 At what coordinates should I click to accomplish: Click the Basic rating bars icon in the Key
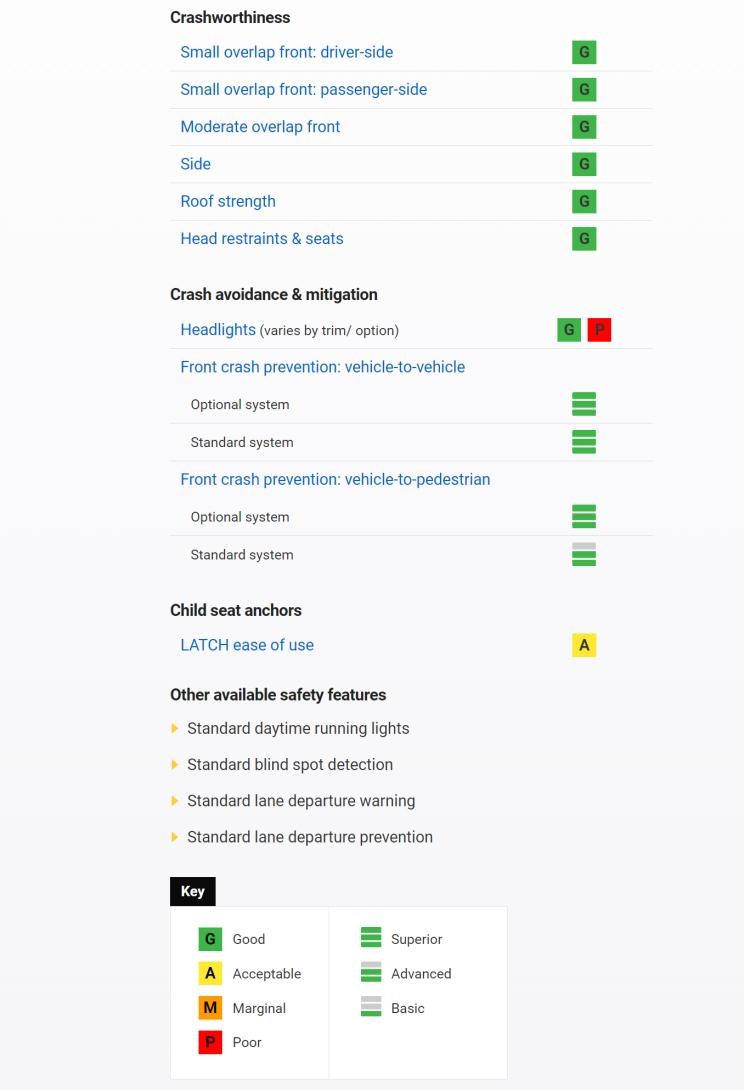(x=371, y=1007)
